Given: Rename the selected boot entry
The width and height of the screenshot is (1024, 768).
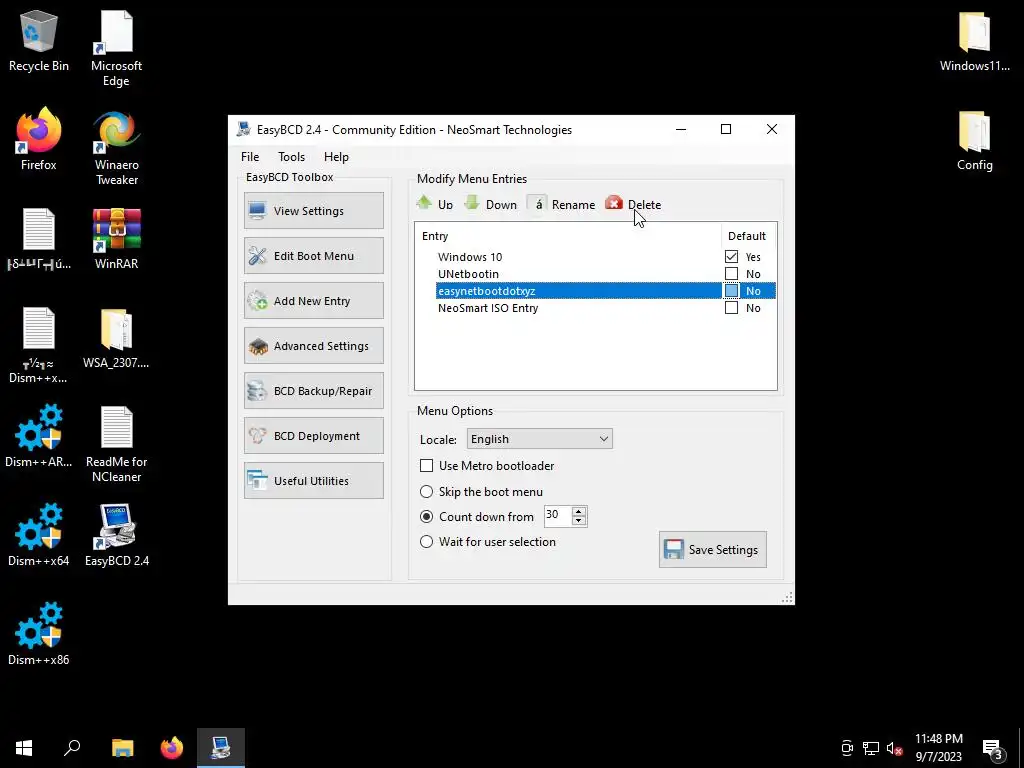Looking at the screenshot, I should [562, 204].
